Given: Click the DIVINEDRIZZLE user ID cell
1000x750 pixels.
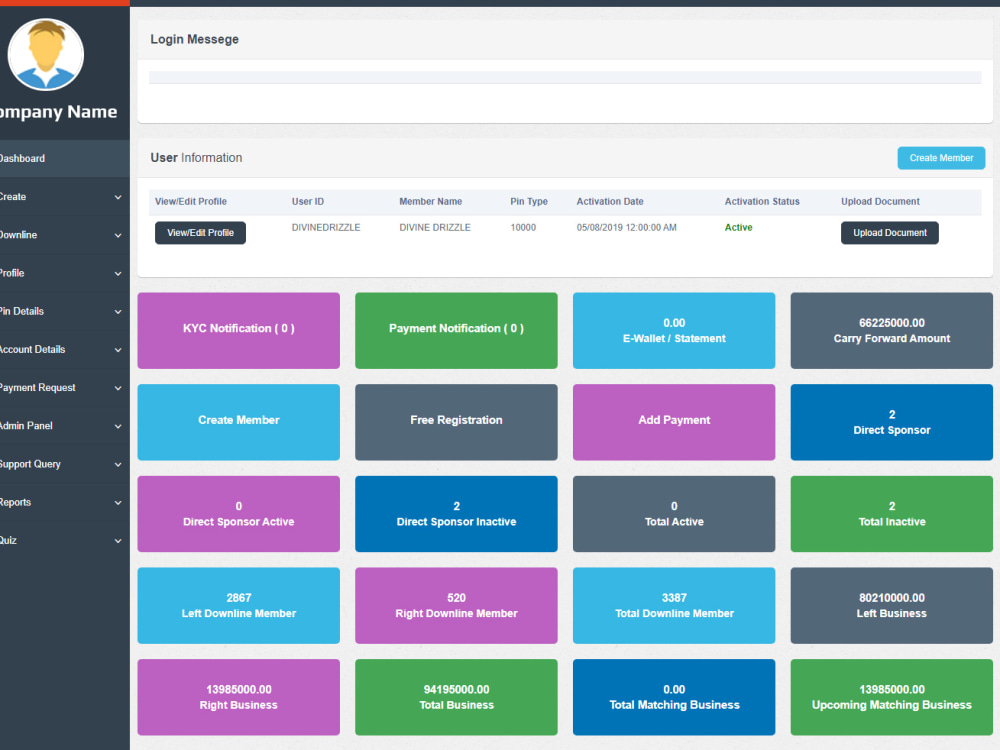Looking at the screenshot, I should [326, 227].
